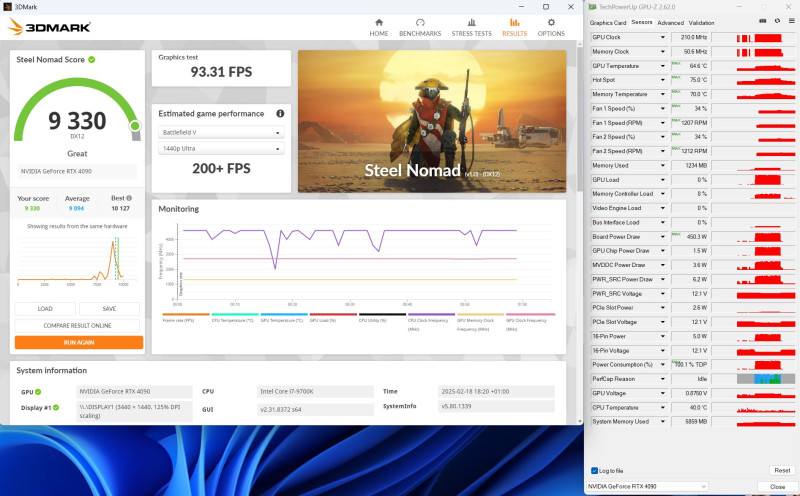Toggle the CPU Utility black legend swatch
800x496 pixels.
pos(382,314)
